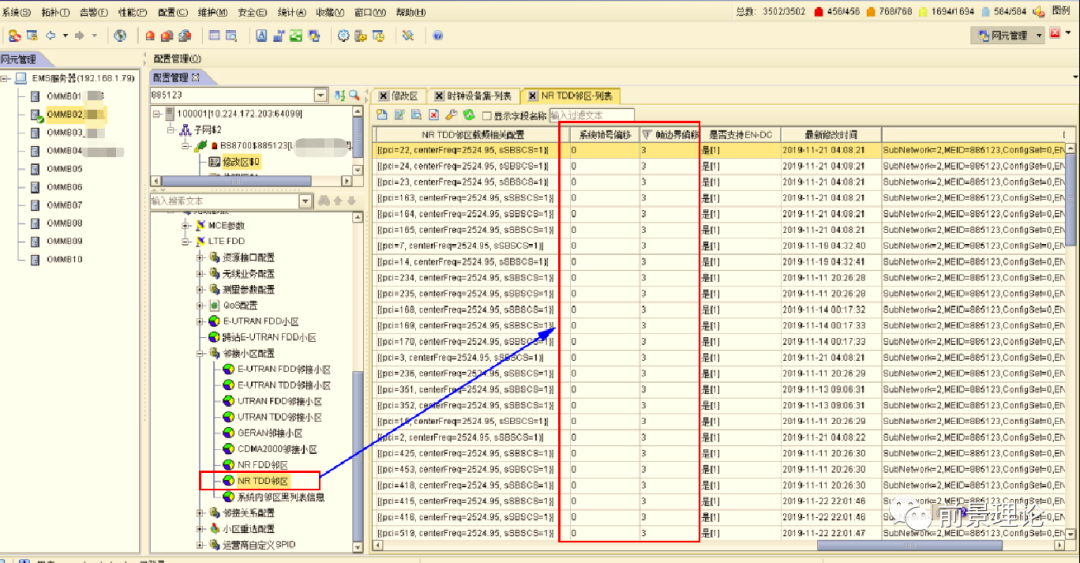This screenshot has width=1080, height=563.
Task: Click the binoculars find icon in tree search
Action: (323, 201)
